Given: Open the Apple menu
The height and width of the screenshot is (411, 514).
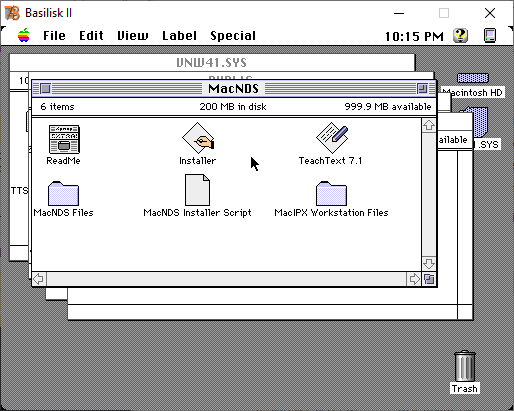Looking at the screenshot, I should coord(24,35).
